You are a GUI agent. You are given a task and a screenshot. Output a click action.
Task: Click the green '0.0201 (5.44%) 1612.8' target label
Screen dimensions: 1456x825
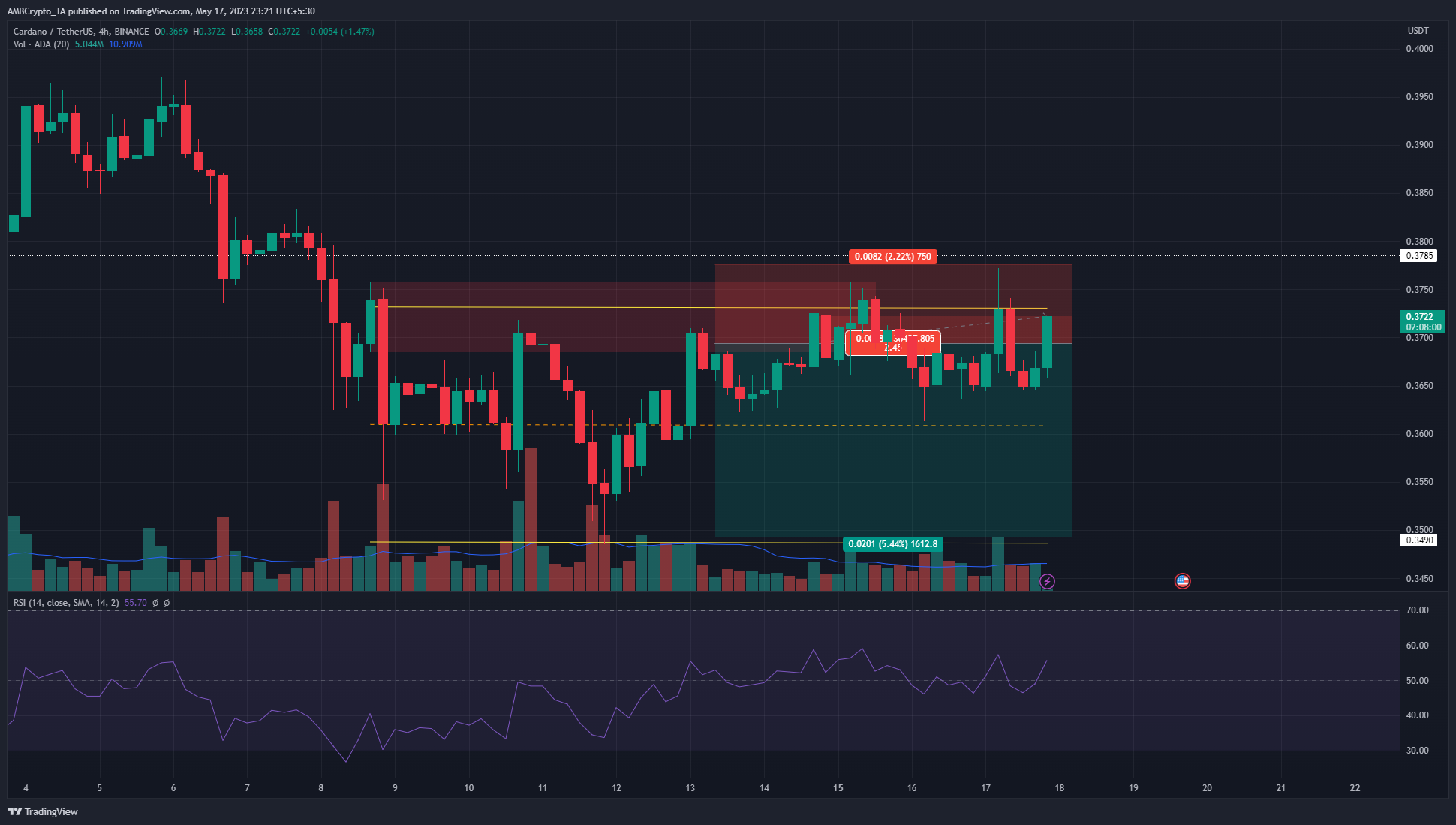[x=892, y=544]
